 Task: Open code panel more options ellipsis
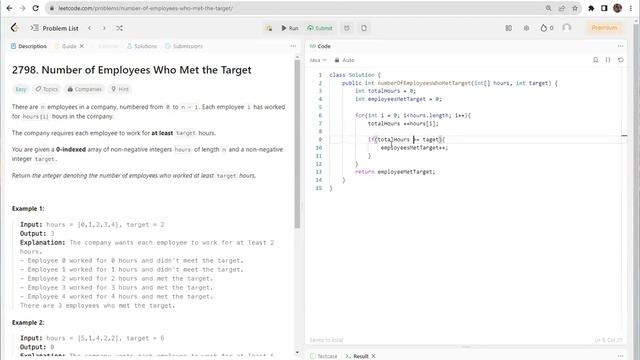tap(620, 46)
